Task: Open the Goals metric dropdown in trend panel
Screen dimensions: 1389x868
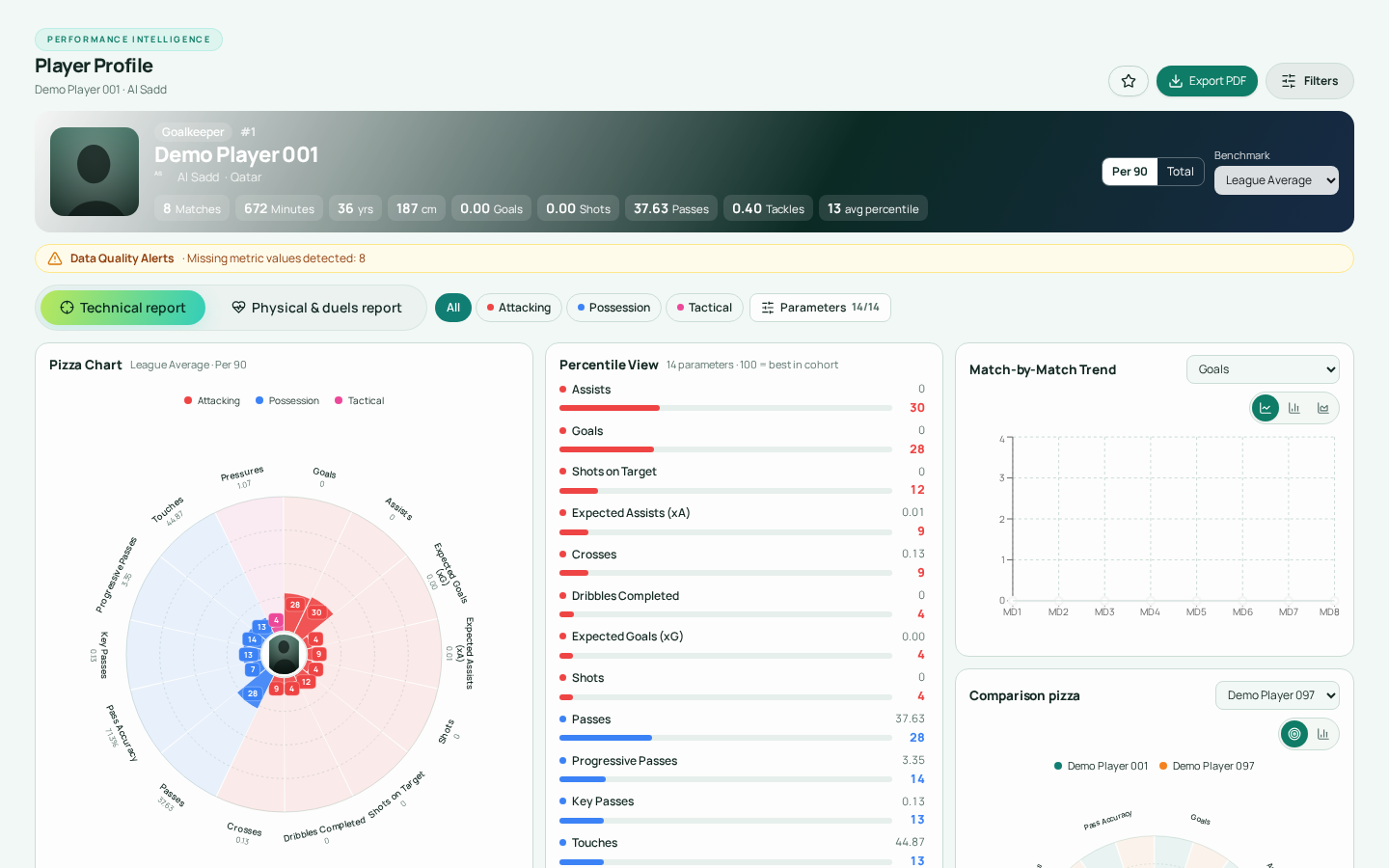Action: coord(1263,369)
